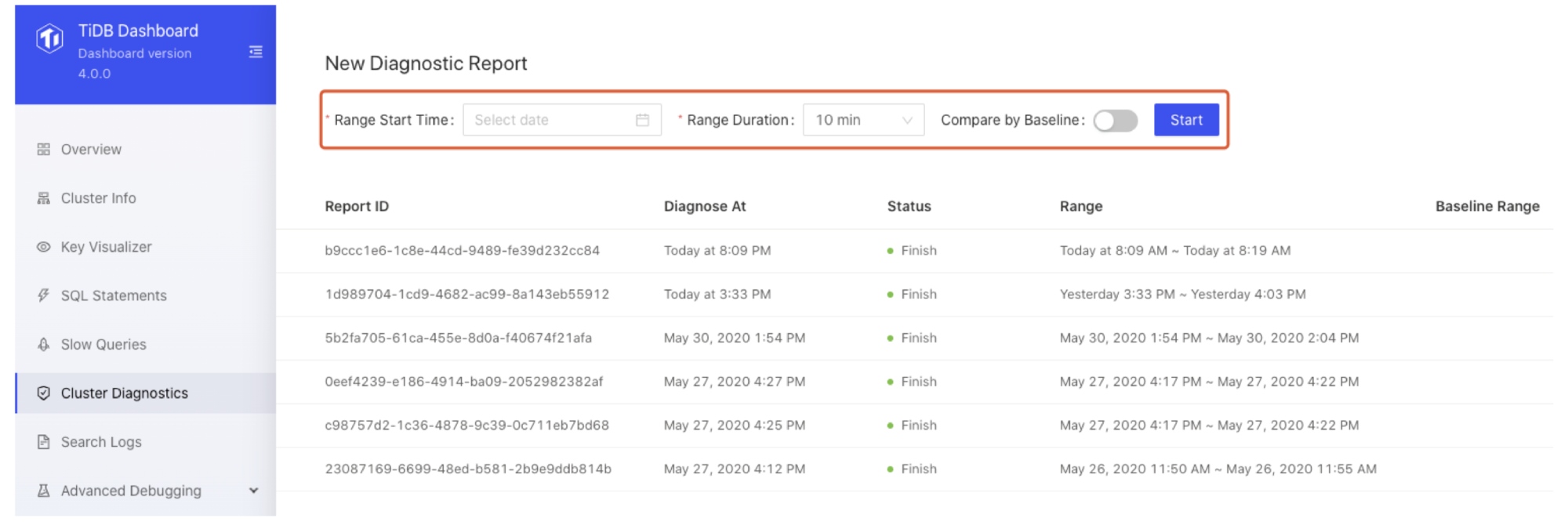The height and width of the screenshot is (522, 1568).
Task: Collapse sidebar using the menu fold icon
Action: (x=256, y=52)
